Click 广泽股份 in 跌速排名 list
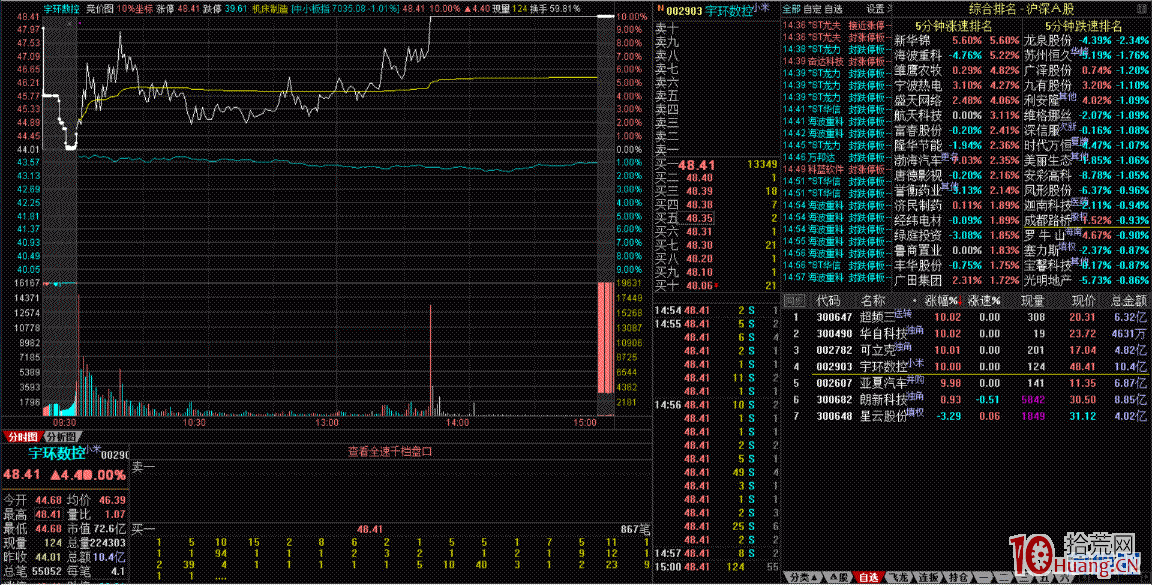This screenshot has height=585, width=1152. 1047,71
